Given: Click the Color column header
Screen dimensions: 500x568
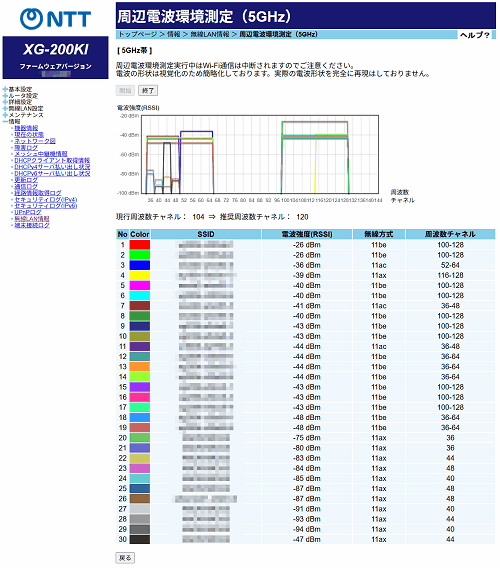Looking at the screenshot, I should [140, 234].
